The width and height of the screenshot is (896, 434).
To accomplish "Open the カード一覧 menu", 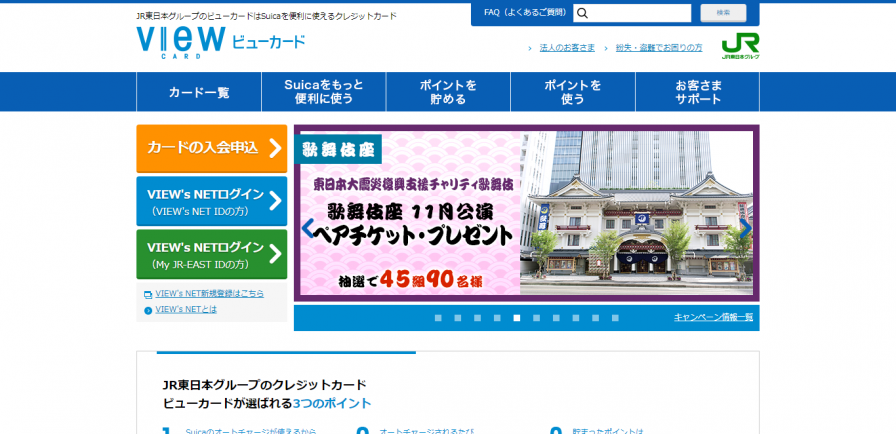I will pyautogui.click(x=199, y=92).
